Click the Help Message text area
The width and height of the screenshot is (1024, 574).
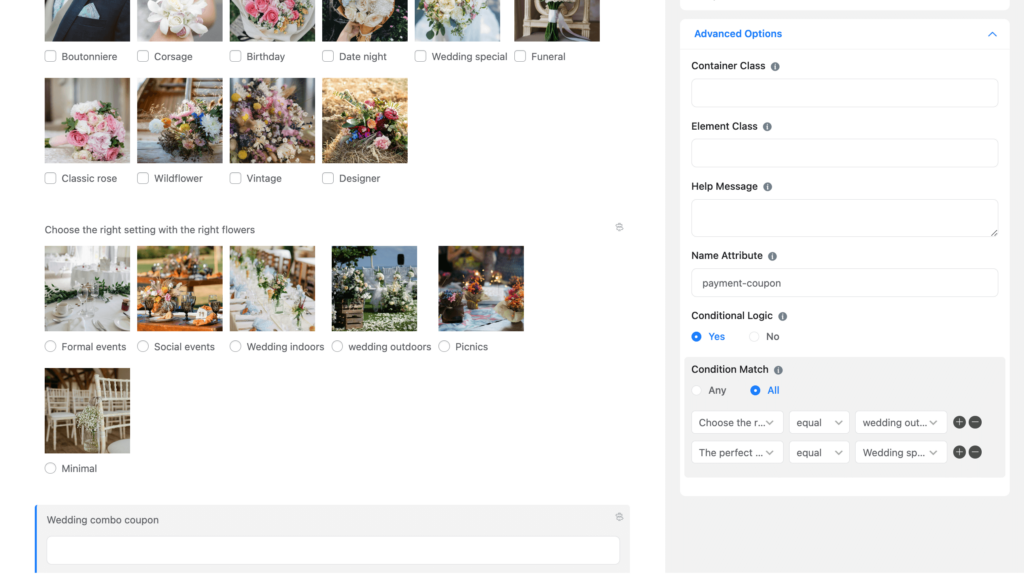tap(844, 218)
